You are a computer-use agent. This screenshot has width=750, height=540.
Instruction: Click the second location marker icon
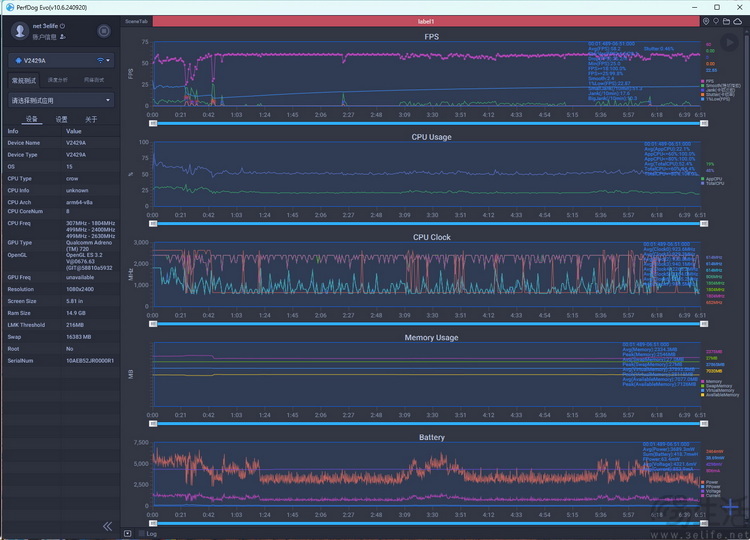click(x=716, y=21)
